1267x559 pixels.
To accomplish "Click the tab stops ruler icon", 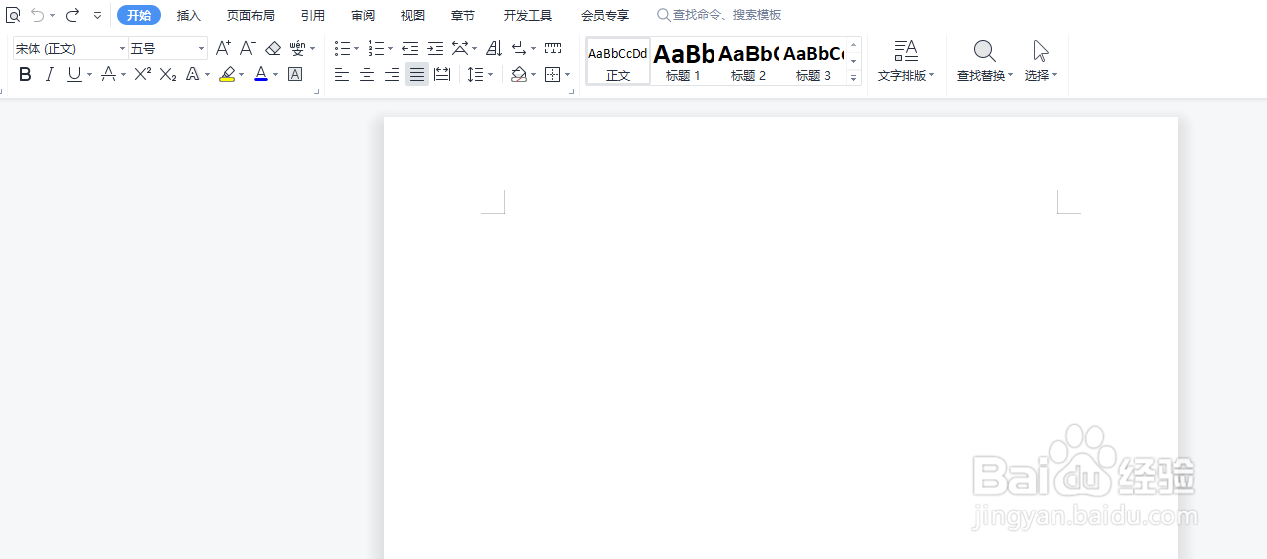I will 553,48.
